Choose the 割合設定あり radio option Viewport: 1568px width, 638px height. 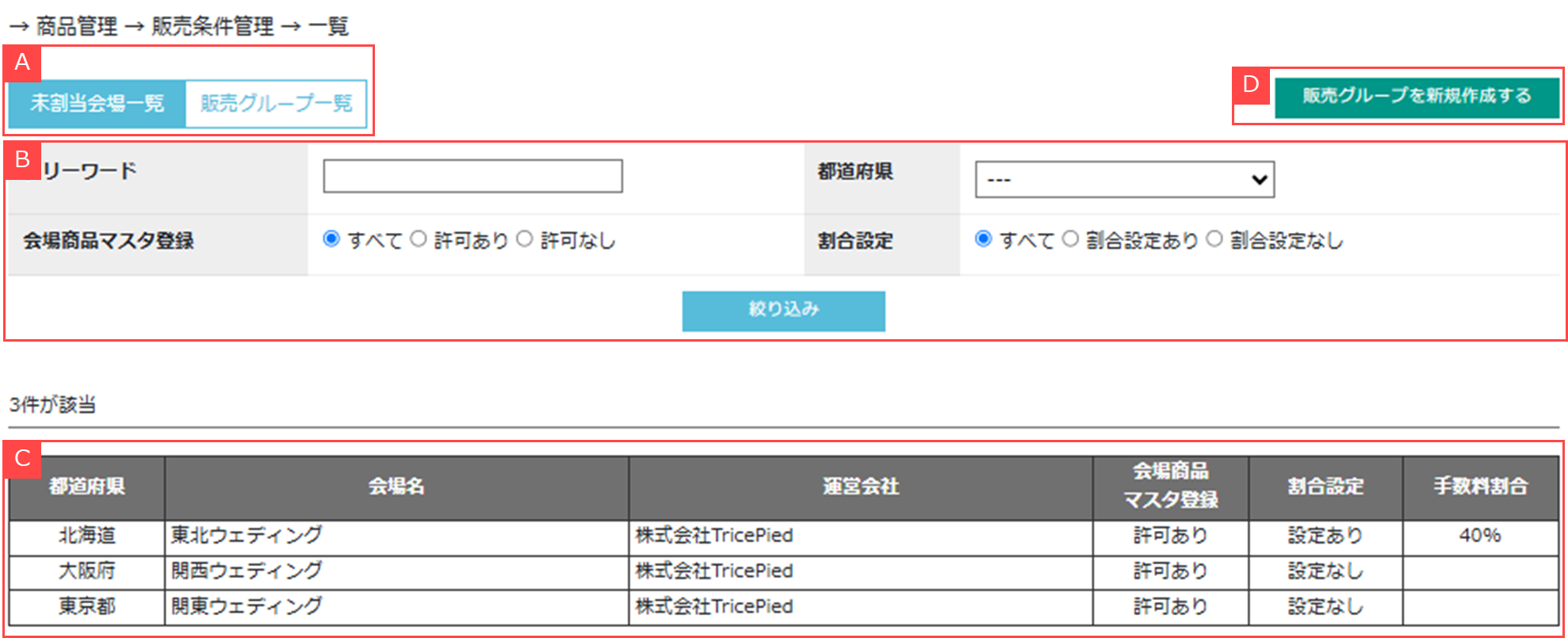click(1071, 239)
